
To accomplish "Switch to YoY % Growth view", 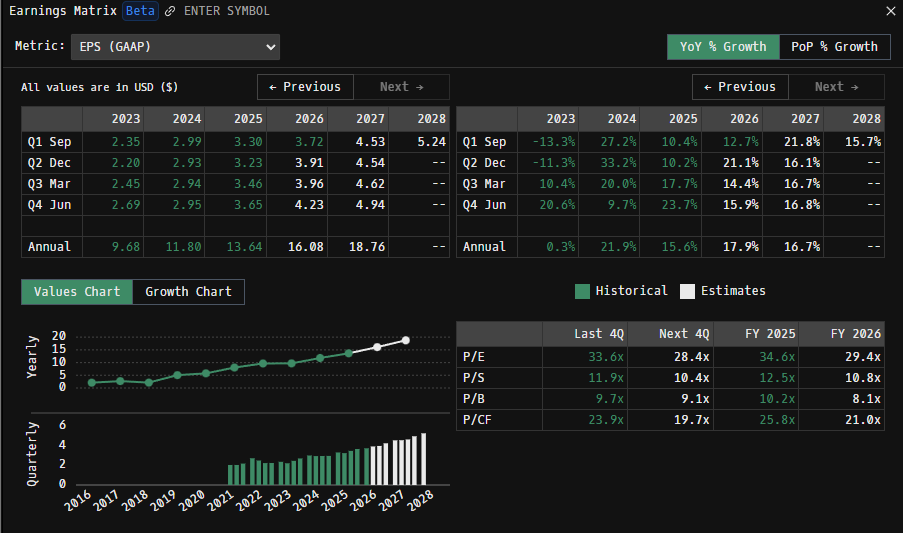I will coord(723,47).
